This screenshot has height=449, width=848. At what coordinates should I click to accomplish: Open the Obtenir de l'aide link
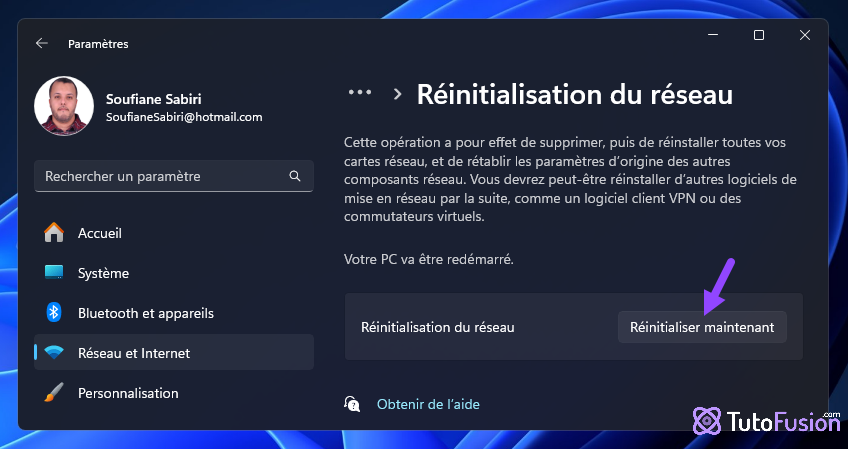428,404
